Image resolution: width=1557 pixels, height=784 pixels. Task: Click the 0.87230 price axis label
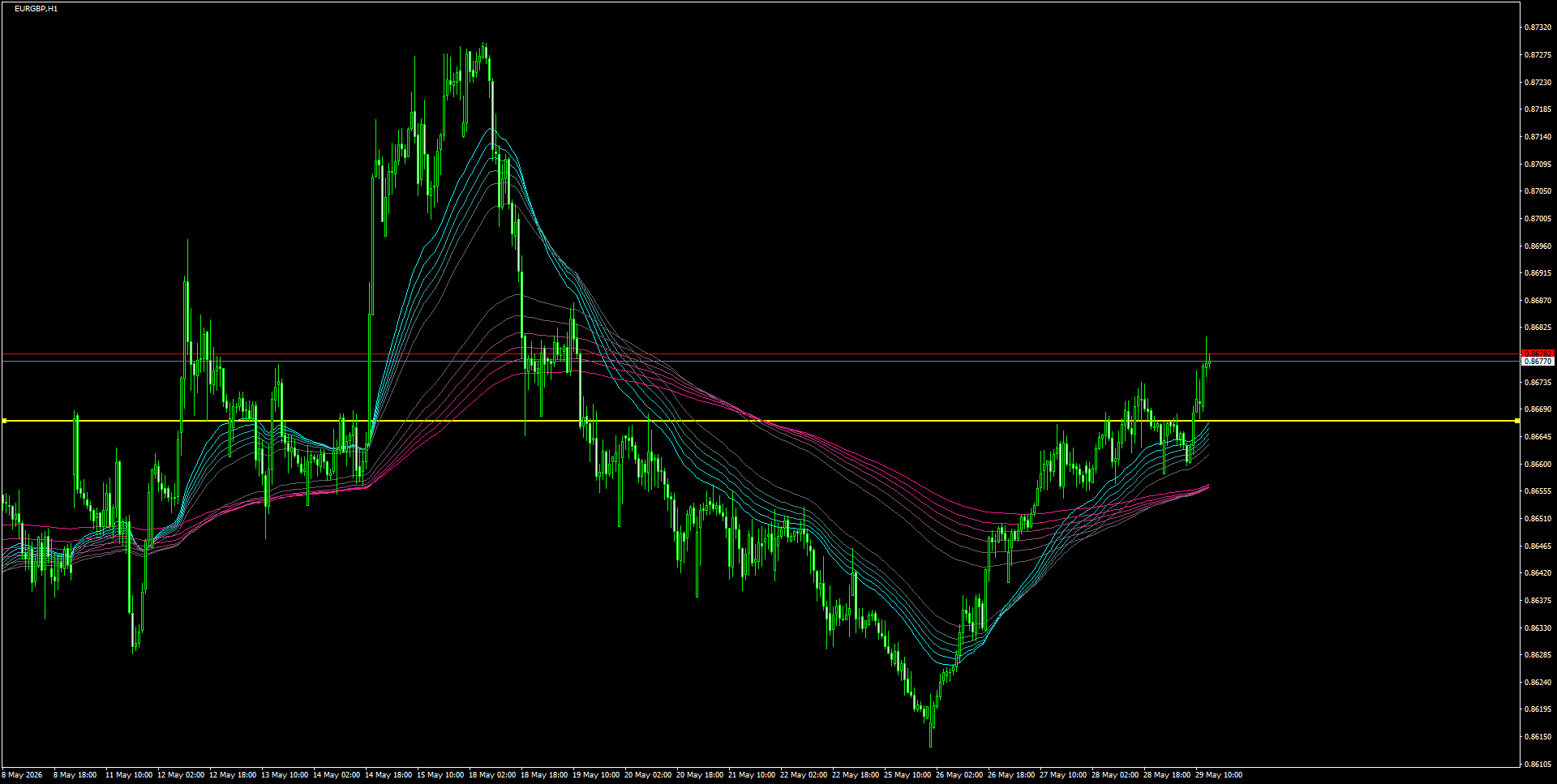point(1538,83)
